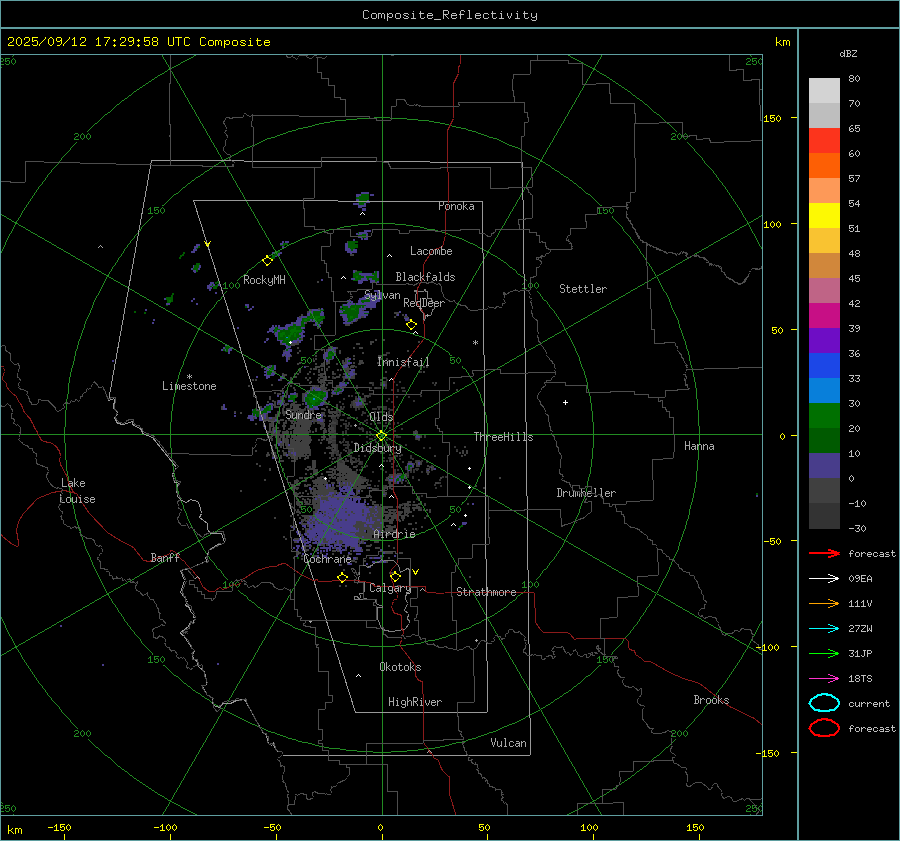Image resolution: width=900 pixels, height=841 pixels.
Task: Click the 'Didsbury' map label
Action: (377, 448)
